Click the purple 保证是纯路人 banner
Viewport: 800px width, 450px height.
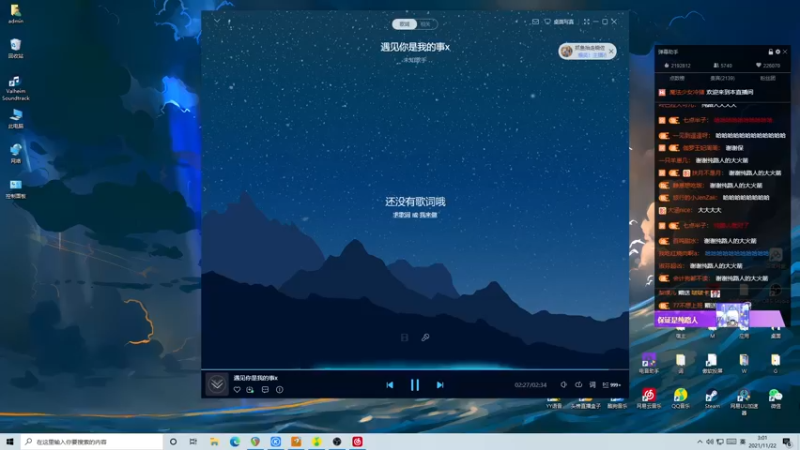[x=718, y=319]
